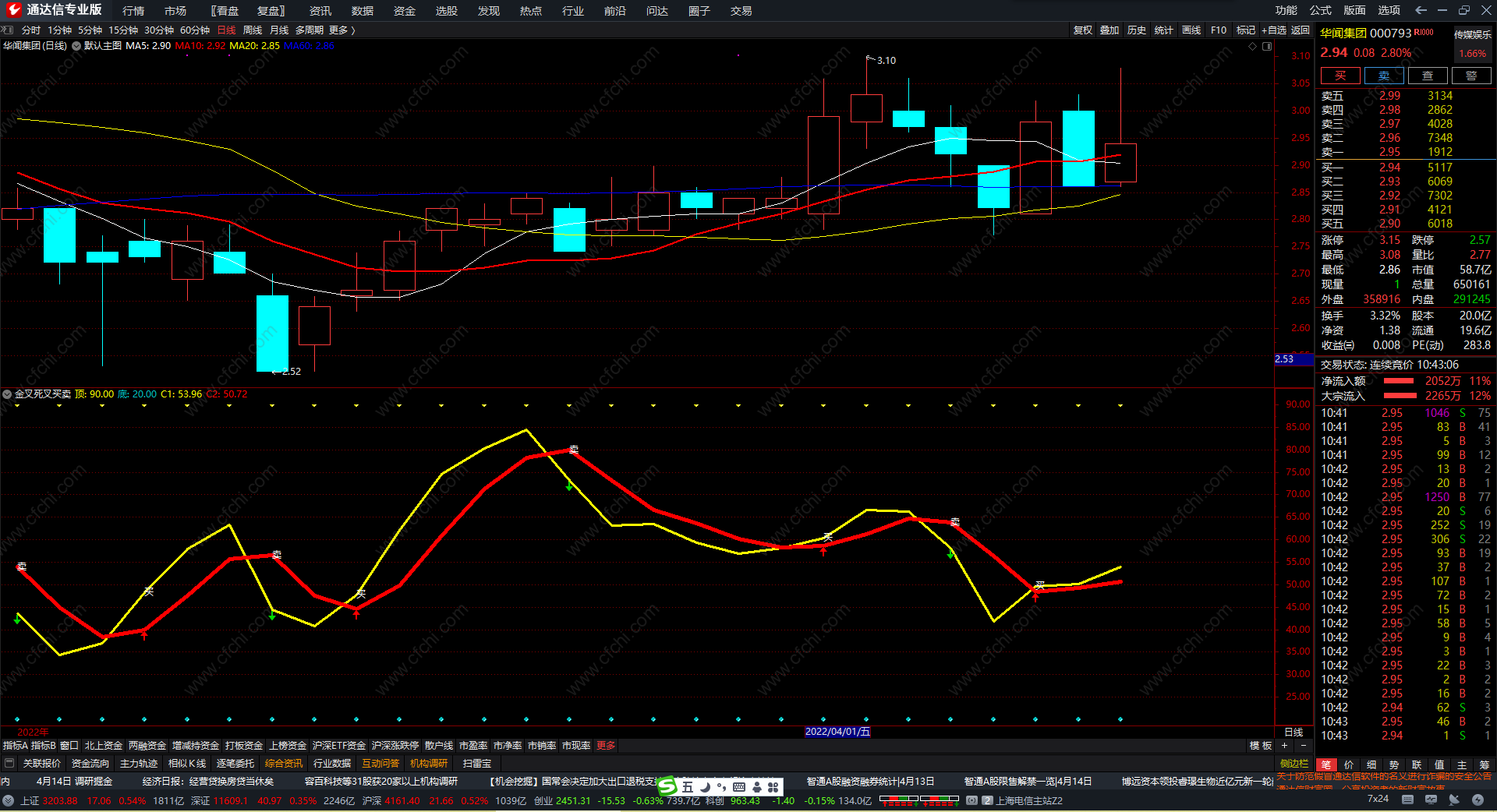
Task: Toggle the 侧边栏 sidebar display
Action: point(1294,764)
